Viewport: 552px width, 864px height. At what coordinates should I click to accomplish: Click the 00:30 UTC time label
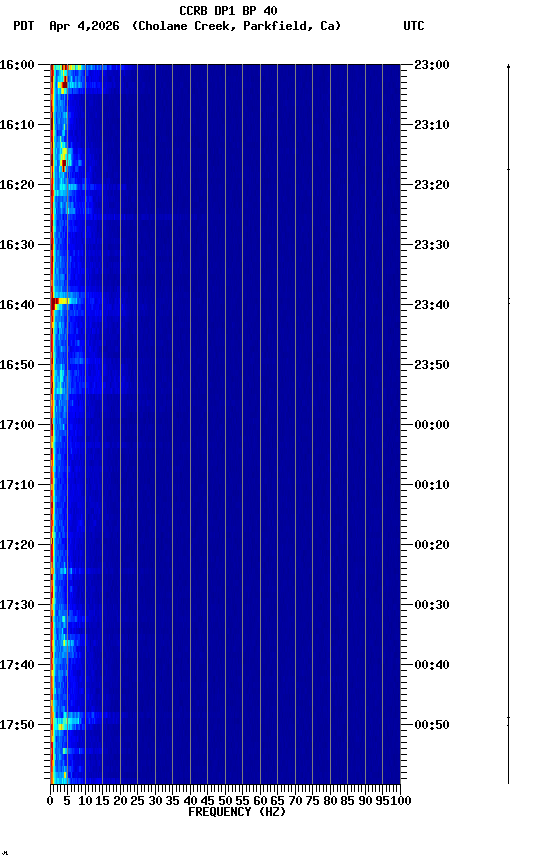pyautogui.click(x=432, y=605)
